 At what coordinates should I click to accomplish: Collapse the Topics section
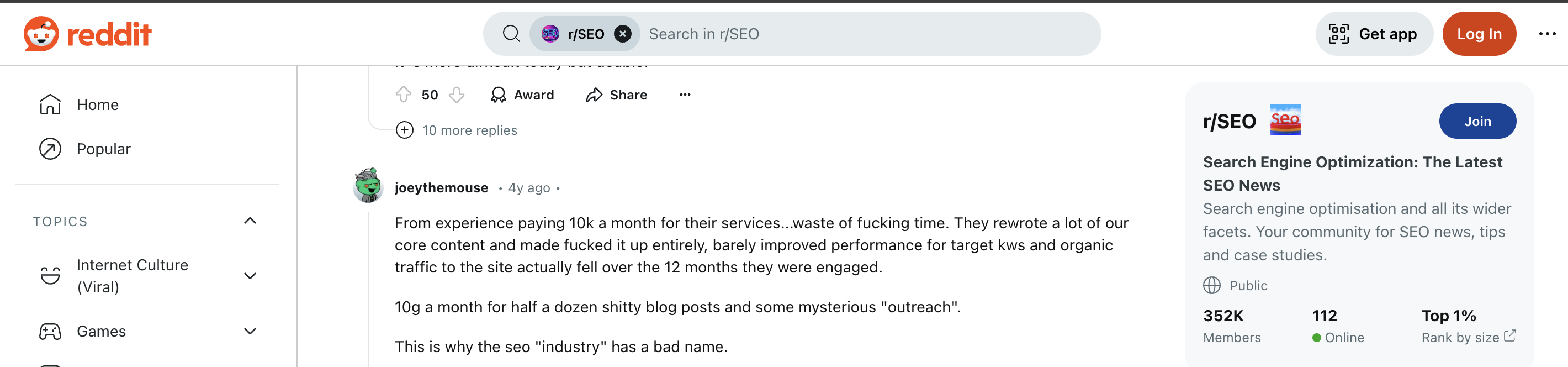(x=250, y=221)
